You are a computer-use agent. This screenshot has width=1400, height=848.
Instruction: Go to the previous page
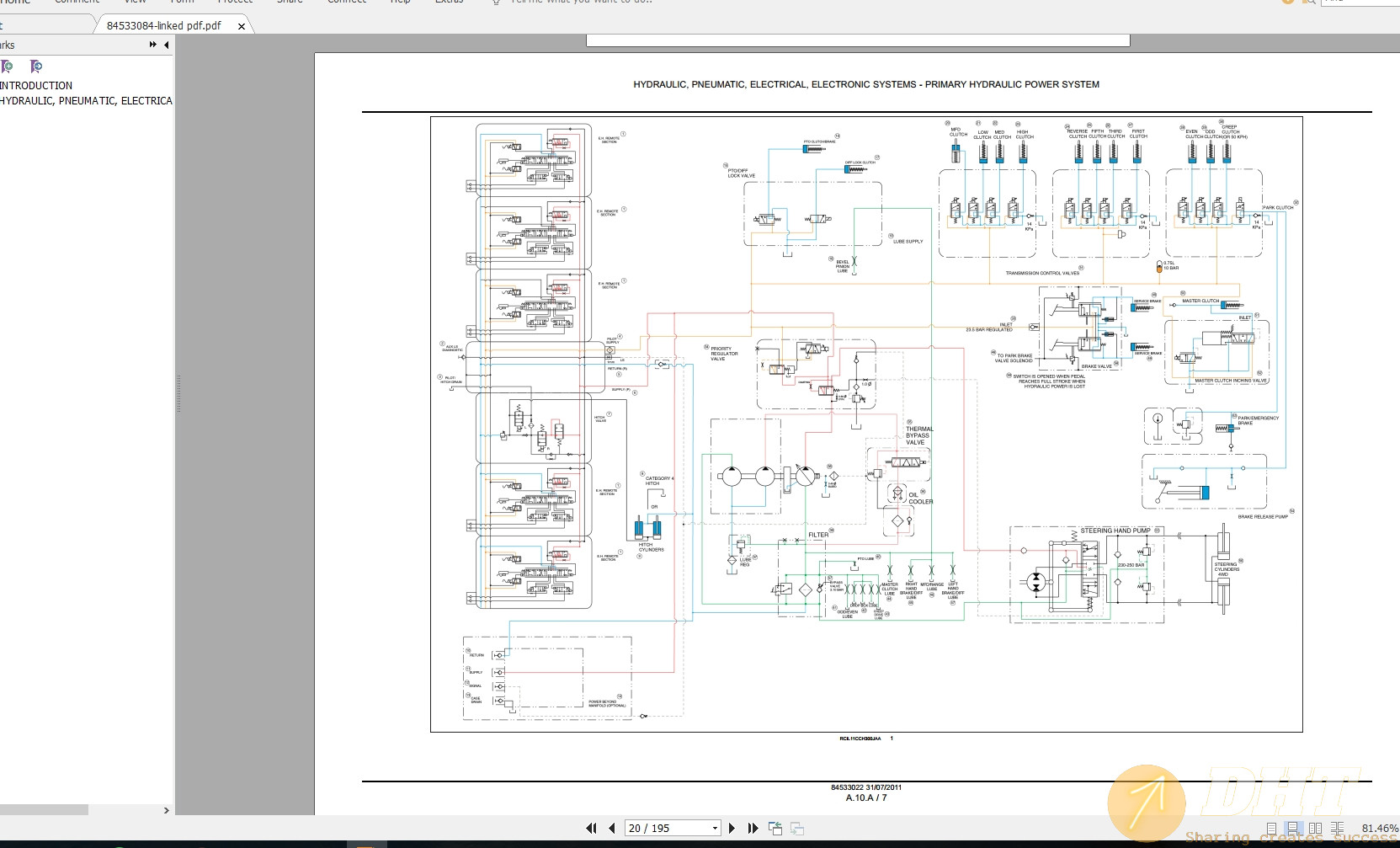612,828
